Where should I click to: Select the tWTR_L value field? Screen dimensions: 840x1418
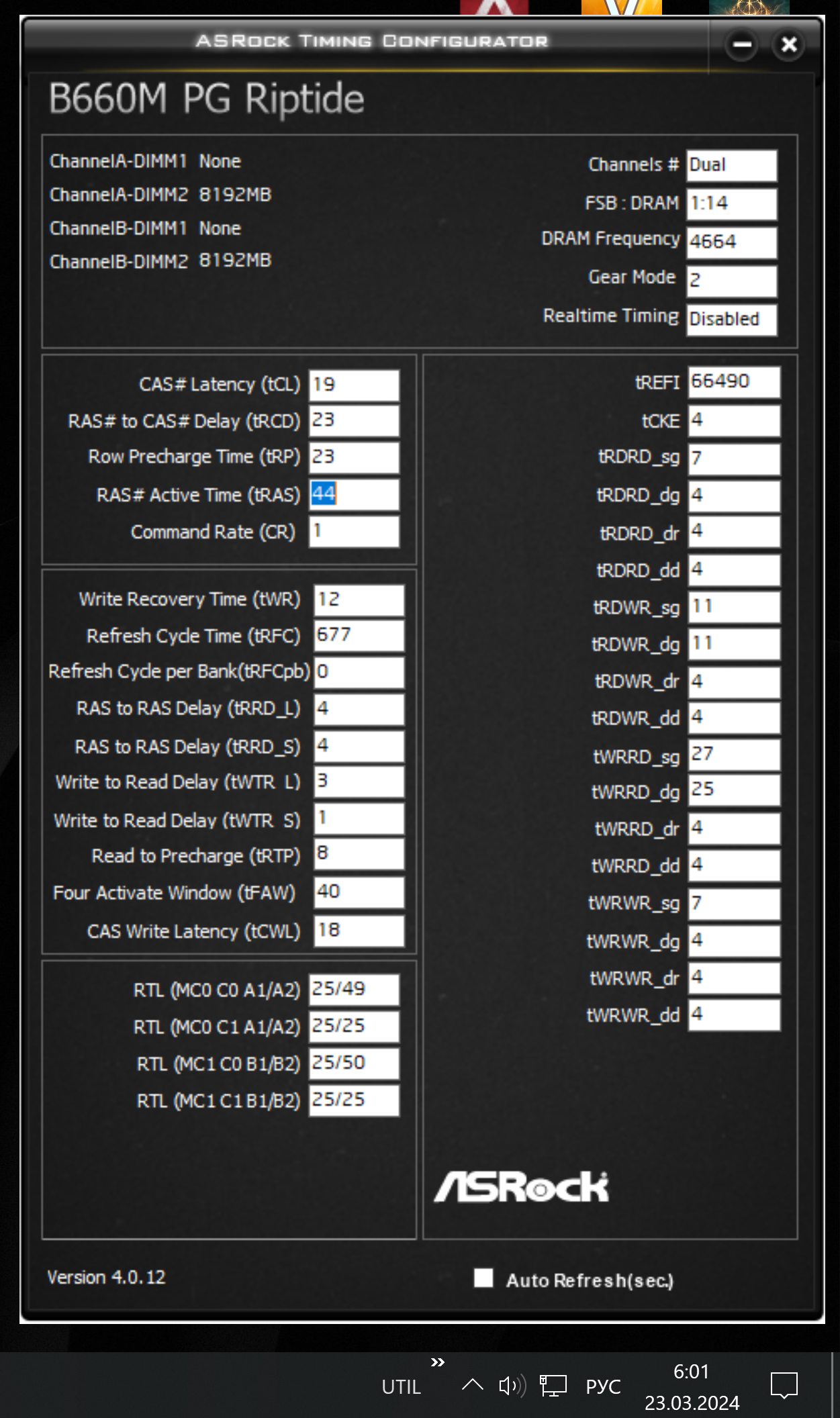coord(359,782)
